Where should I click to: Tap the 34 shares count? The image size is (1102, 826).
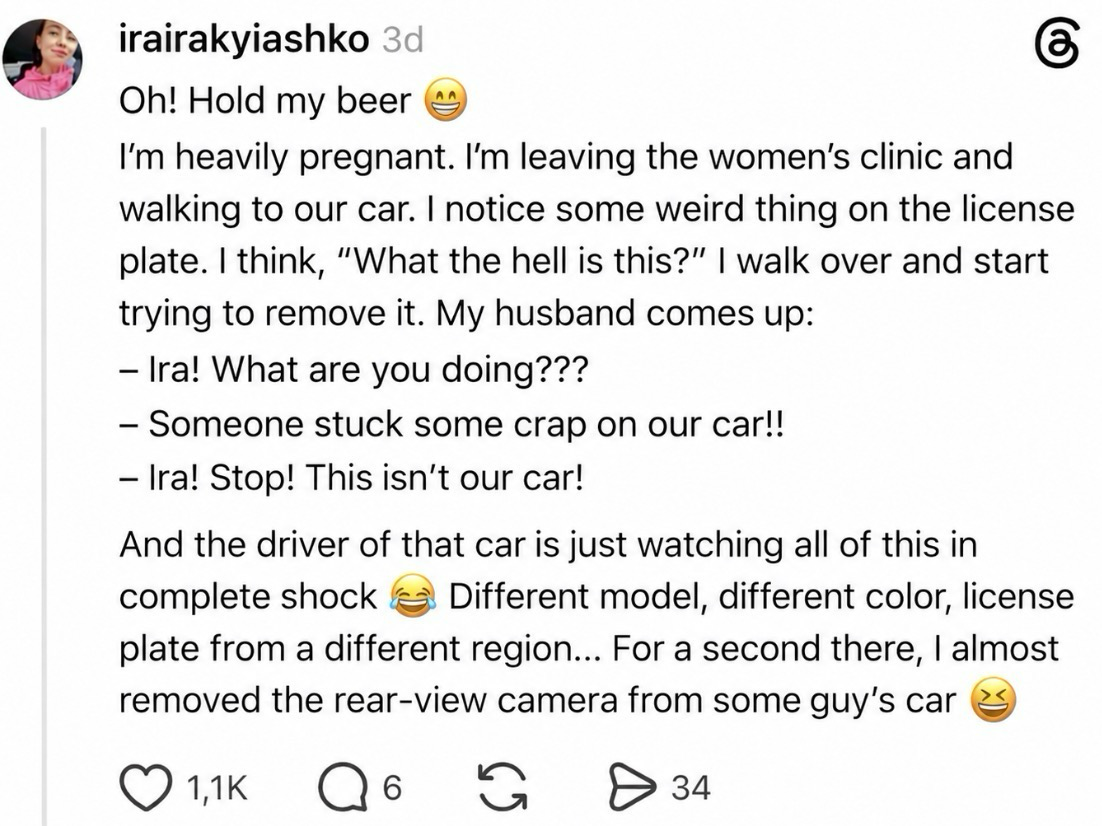[x=691, y=788]
